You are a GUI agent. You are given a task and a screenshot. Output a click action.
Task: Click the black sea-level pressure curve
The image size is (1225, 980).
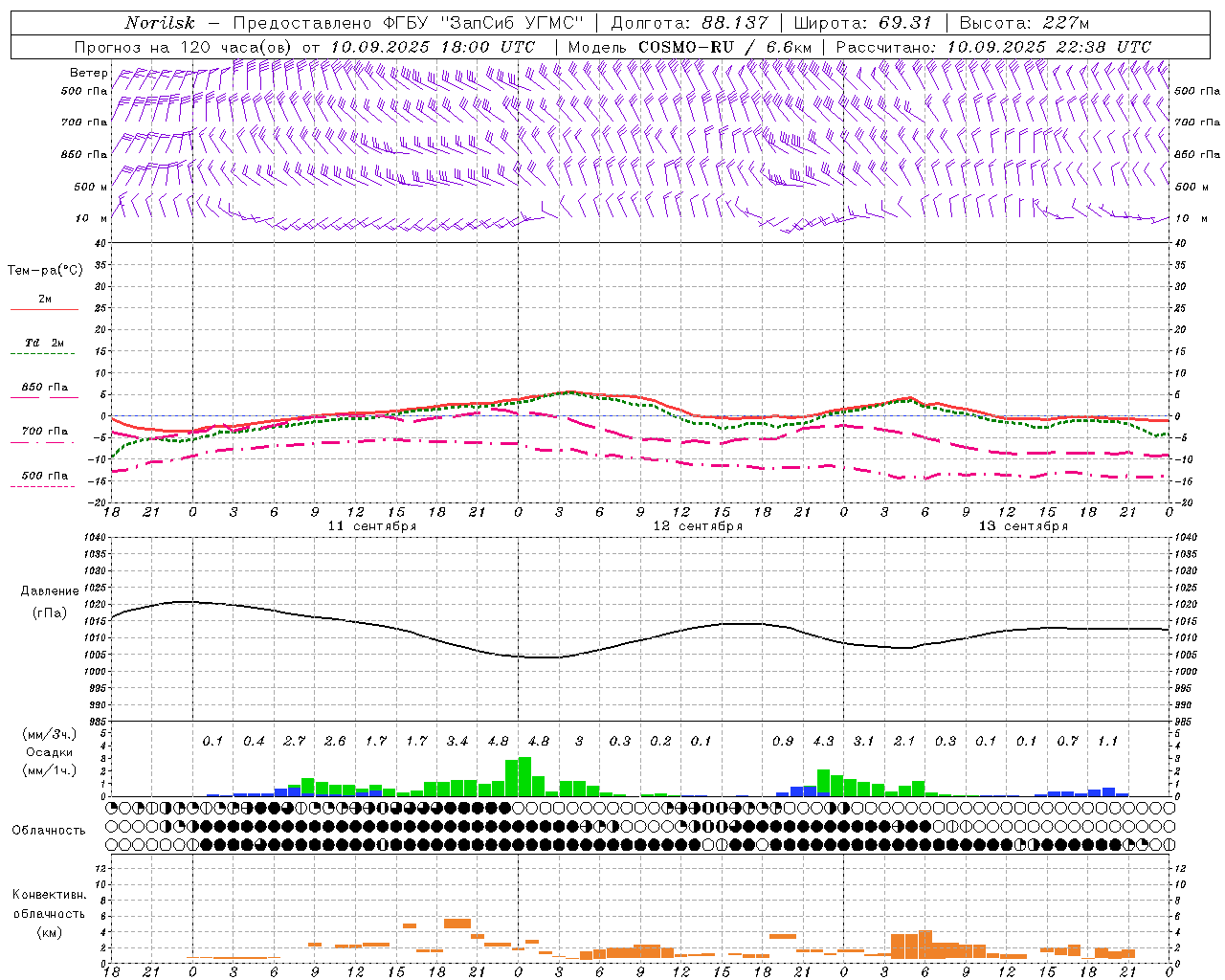[641, 641]
